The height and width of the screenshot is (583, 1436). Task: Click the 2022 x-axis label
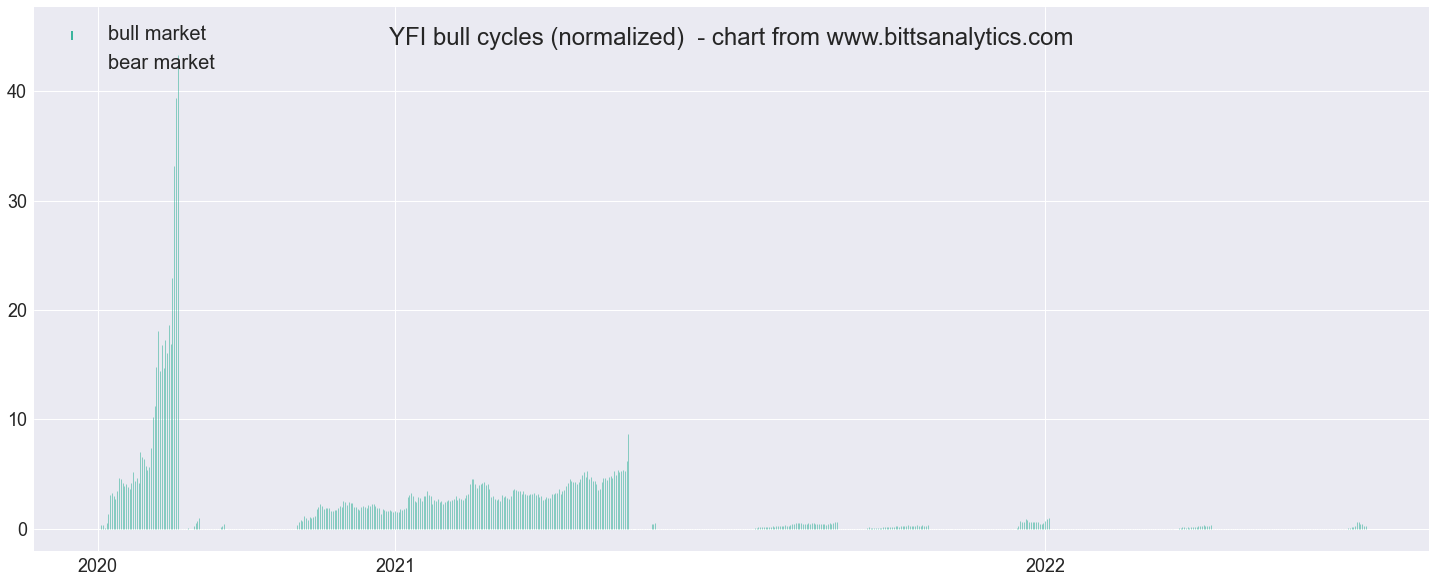pyautogui.click(x=1046, y=566)
